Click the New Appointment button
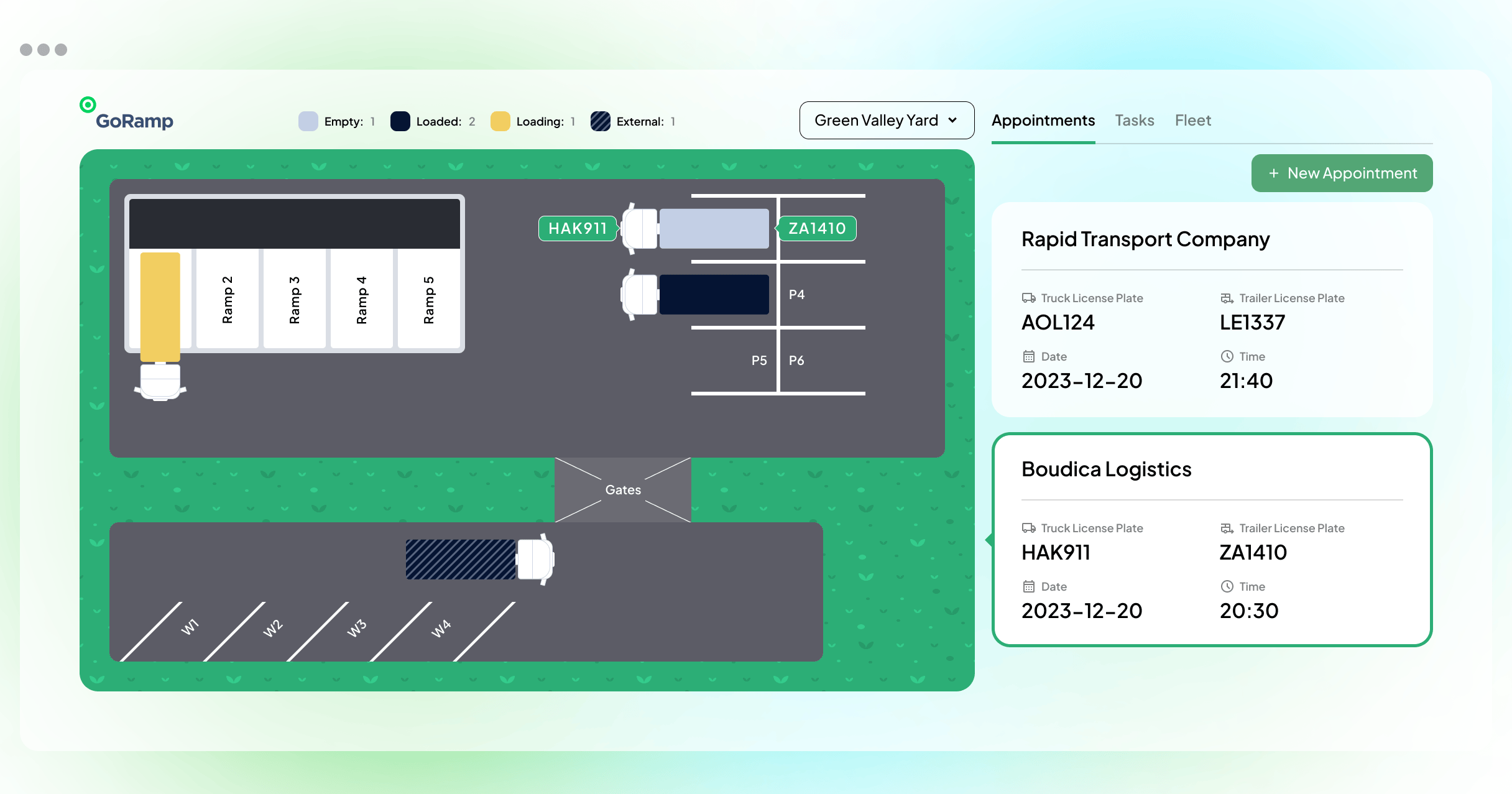The height and width of the screenshot is (794, 1512). (1342, 173)
